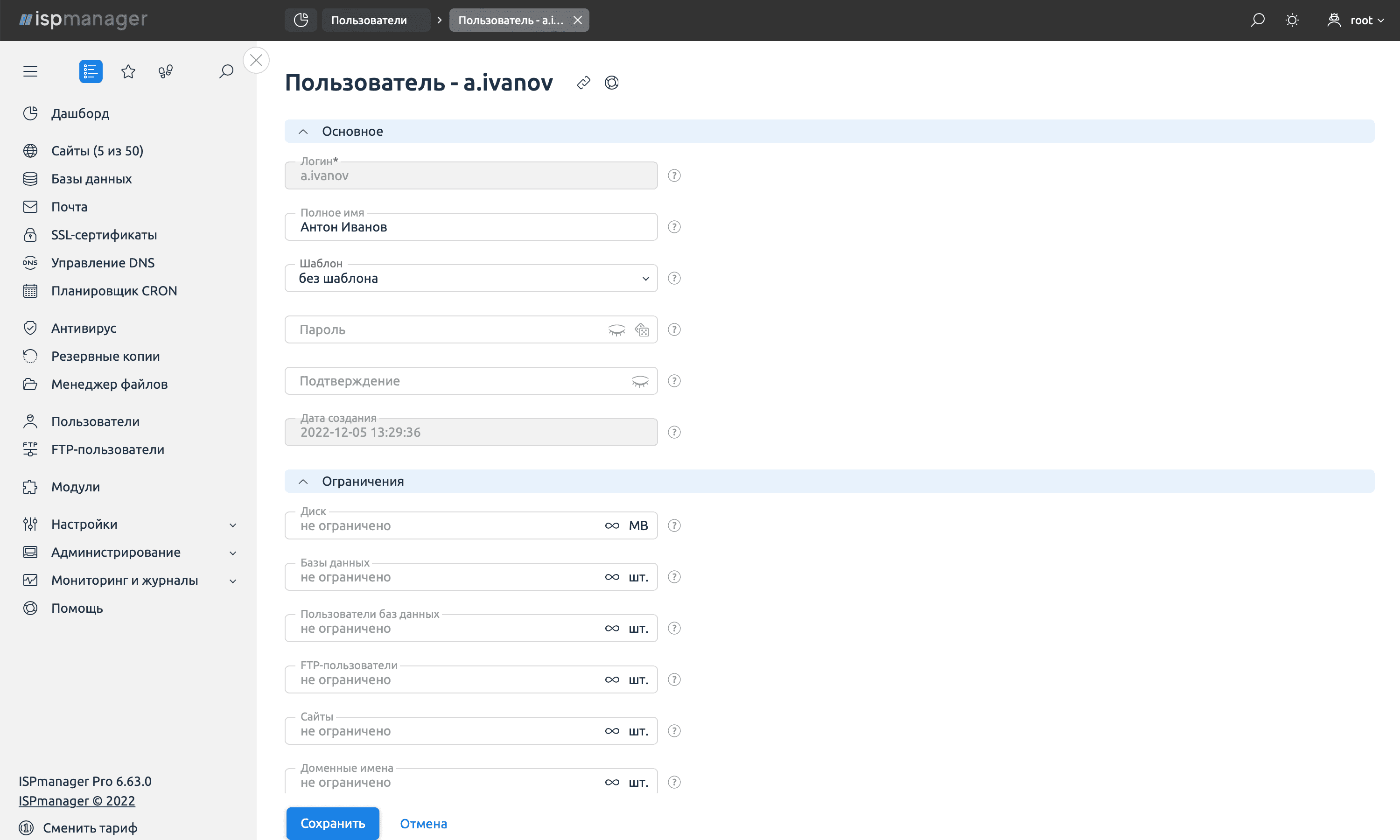
Task: Collapse the Ограничения section
Action: (303, 481)
